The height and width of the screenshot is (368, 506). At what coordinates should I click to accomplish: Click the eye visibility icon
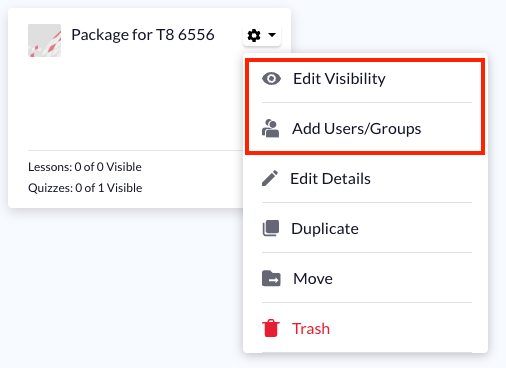[x=271, y=79]
